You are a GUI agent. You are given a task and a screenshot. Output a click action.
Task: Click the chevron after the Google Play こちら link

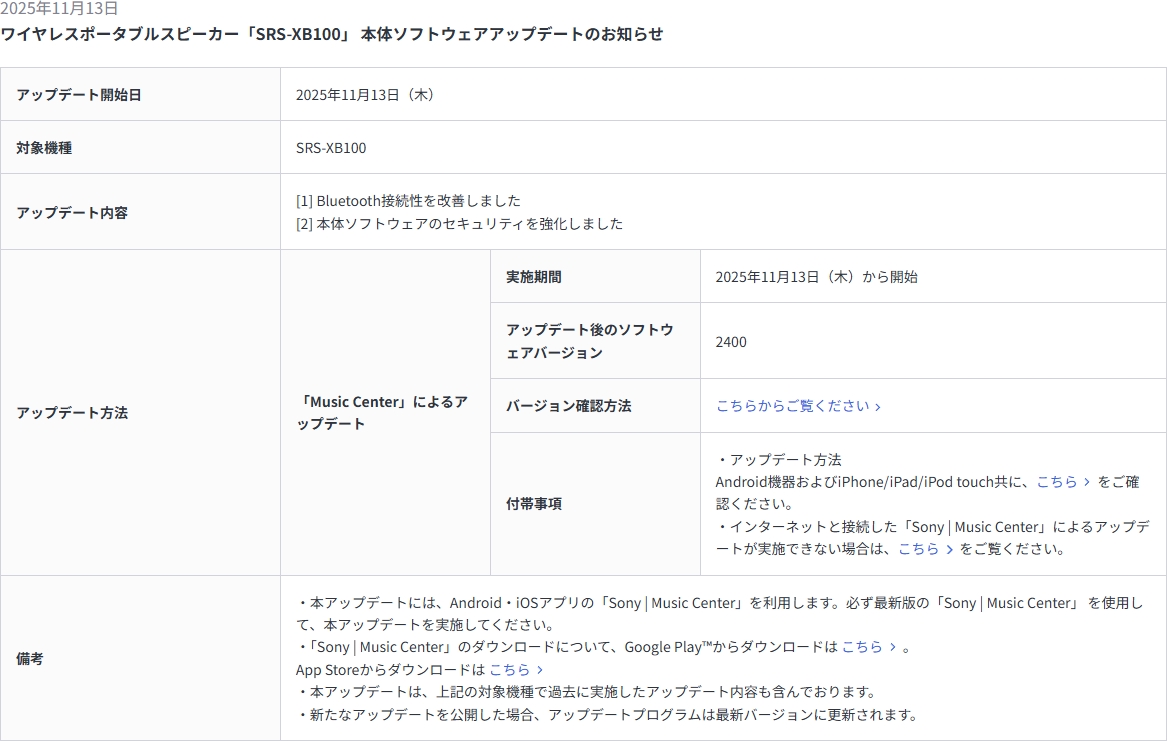[893, 647]
